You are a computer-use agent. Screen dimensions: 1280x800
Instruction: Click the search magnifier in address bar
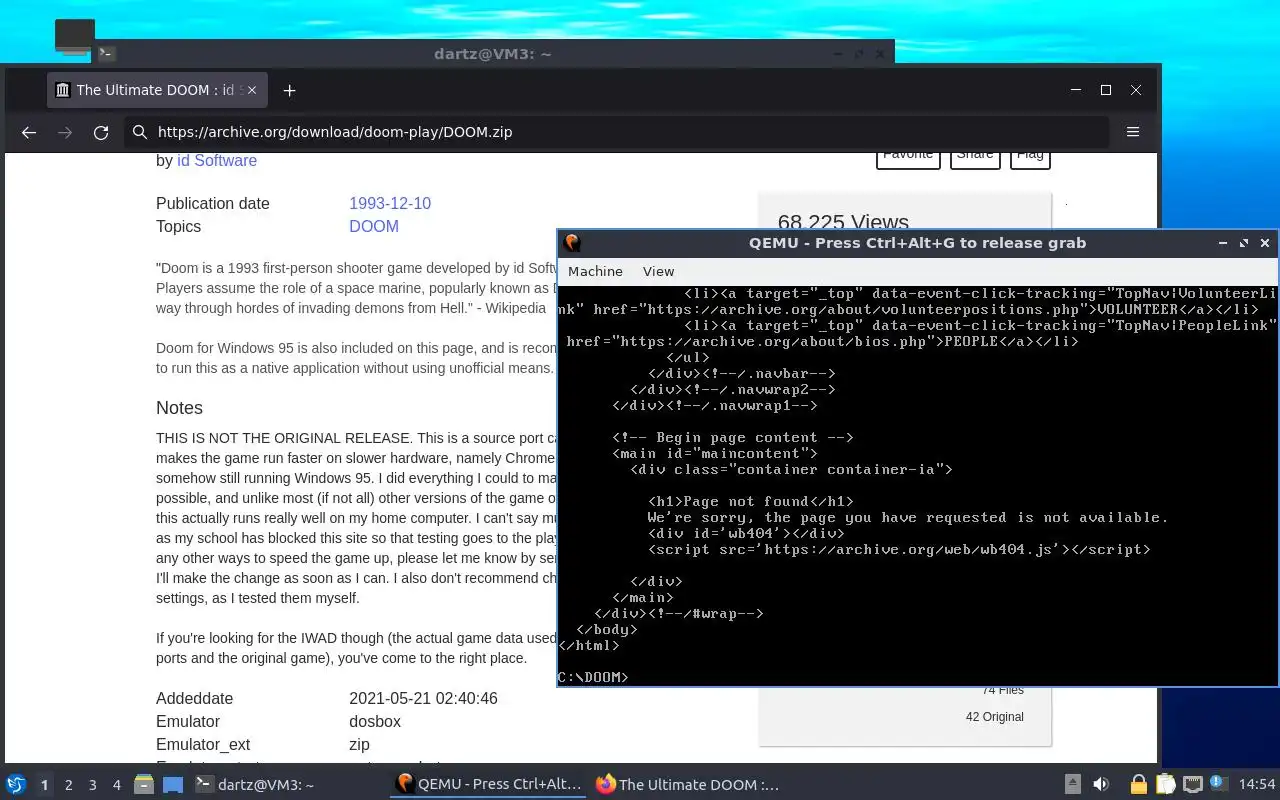coord(140,132)
